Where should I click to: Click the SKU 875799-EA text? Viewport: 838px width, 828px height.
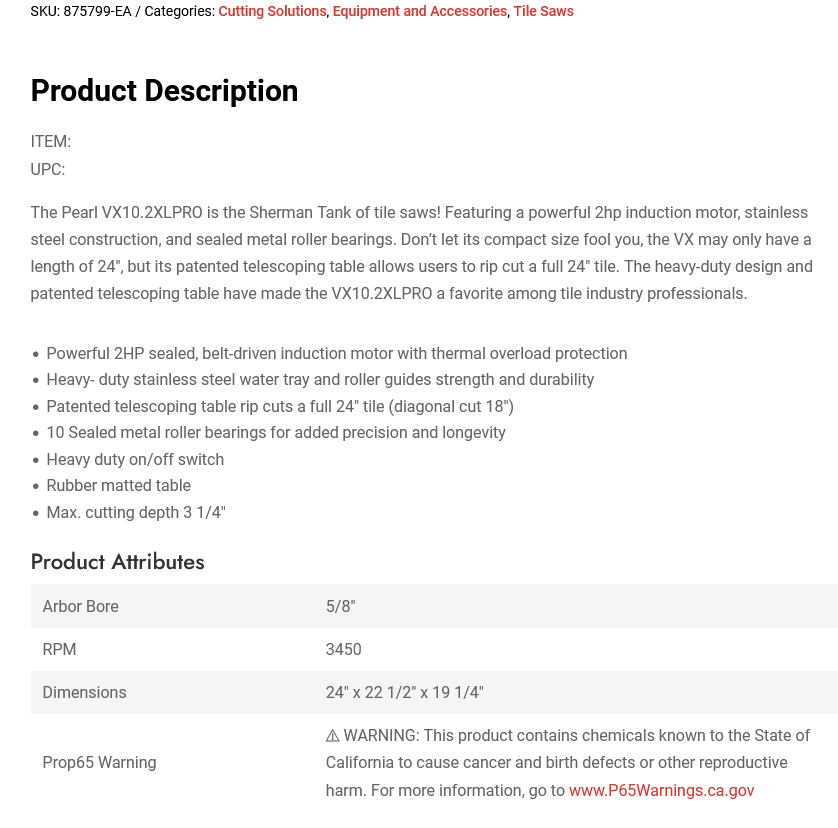coord(81,11)
